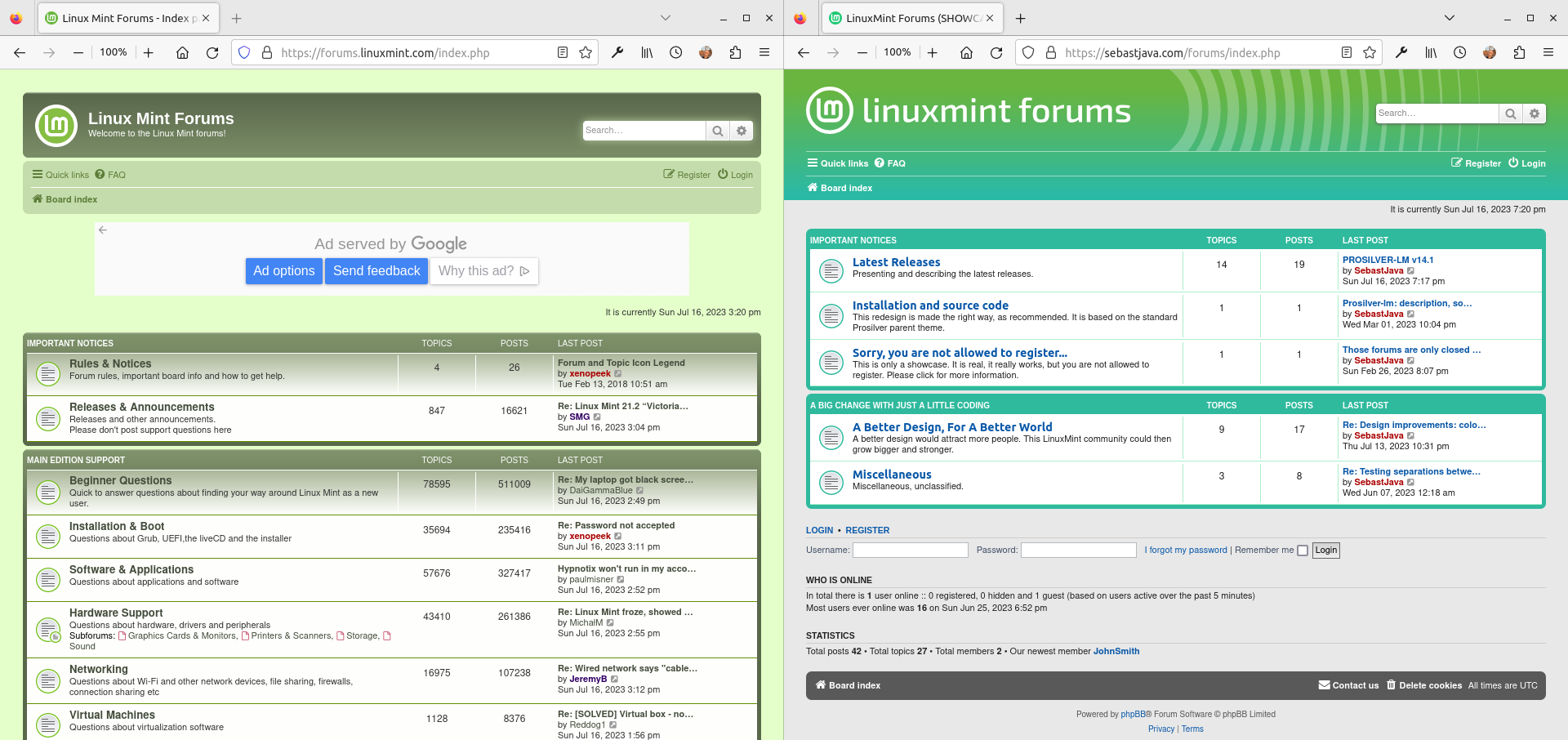Select the Linux Mint Forums - Index tab
1568x740 pixels.
127,18
